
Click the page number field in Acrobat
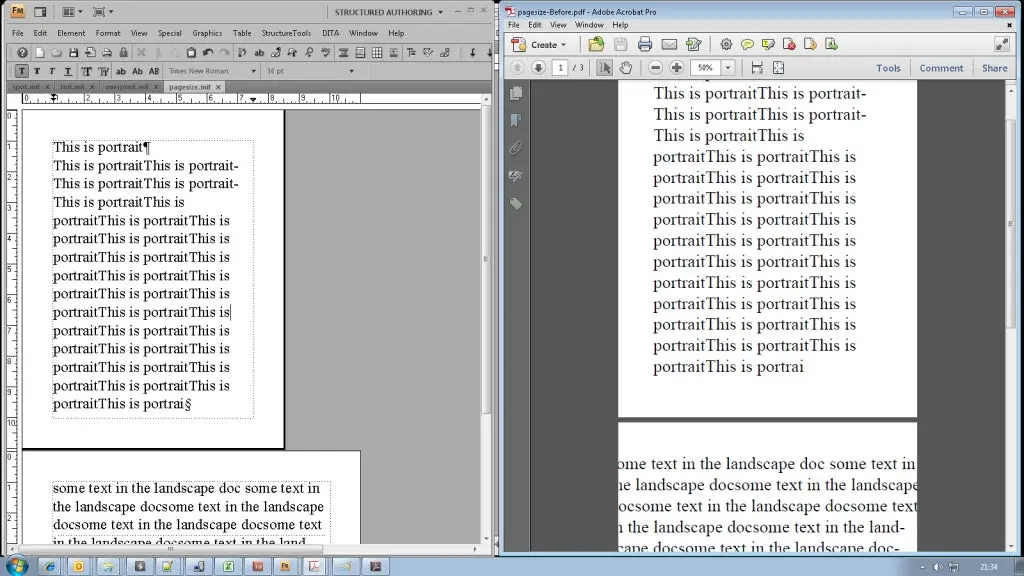(x=560, y=68)
